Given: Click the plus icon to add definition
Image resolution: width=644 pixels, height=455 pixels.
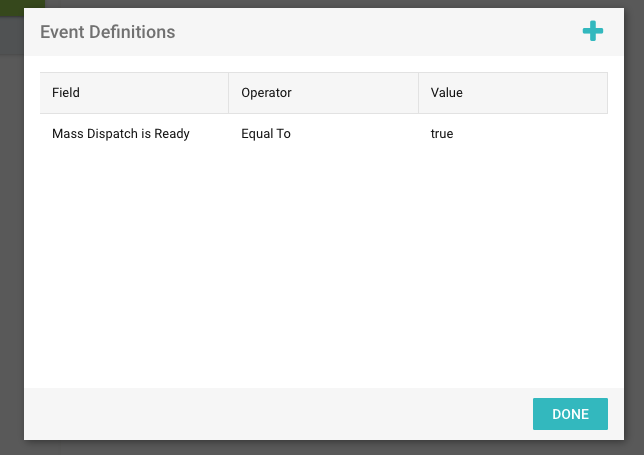Looking at the screenshot, I should click(x=593, y=32).
